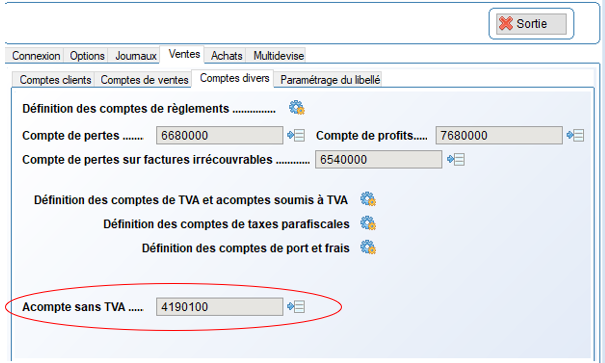Open Comptes de ventes sub-tab
605x363 pixels.
coord(144,79)
